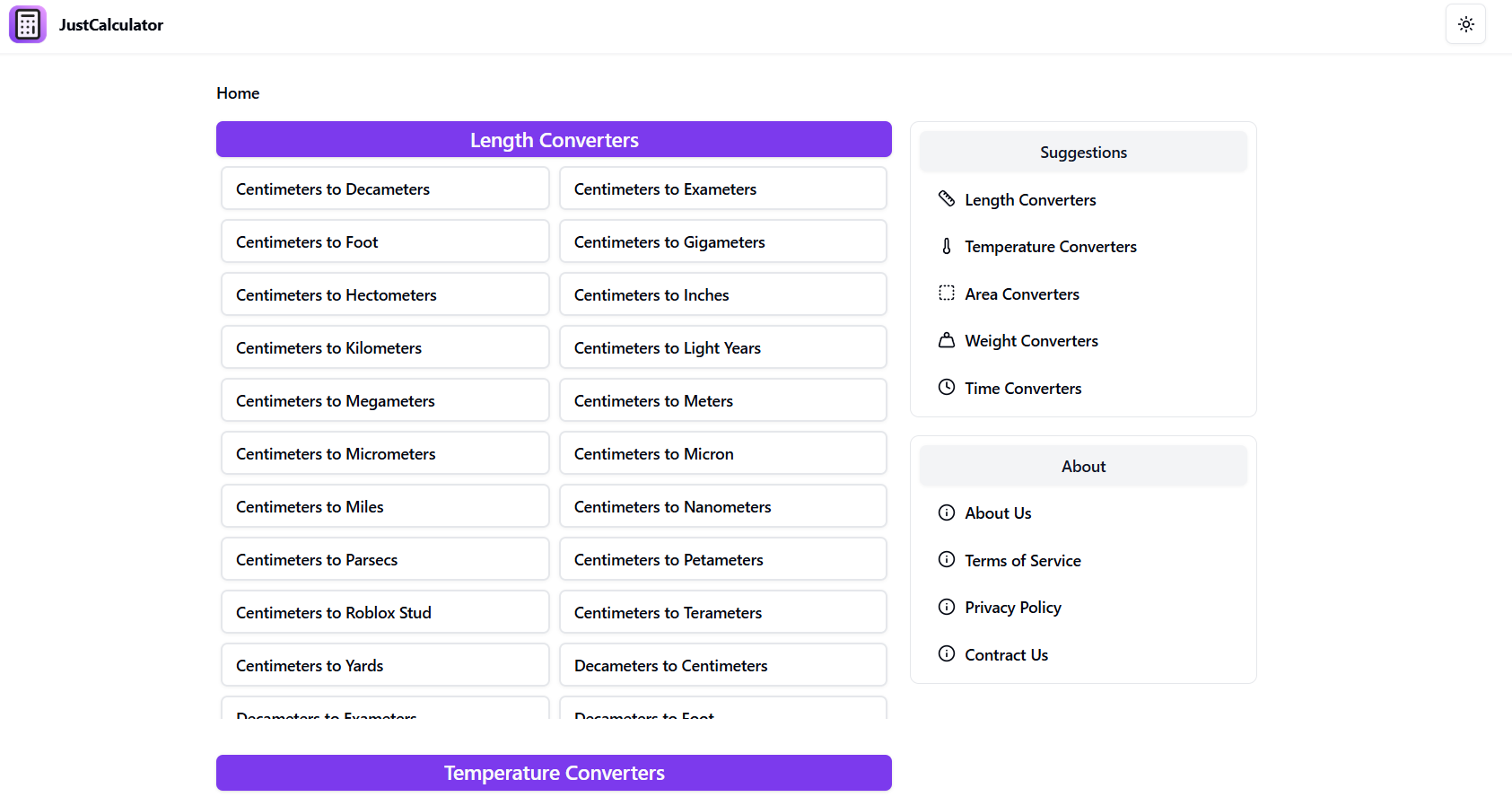Select Centimeters to Roblox Stud converter

(385, 613)
